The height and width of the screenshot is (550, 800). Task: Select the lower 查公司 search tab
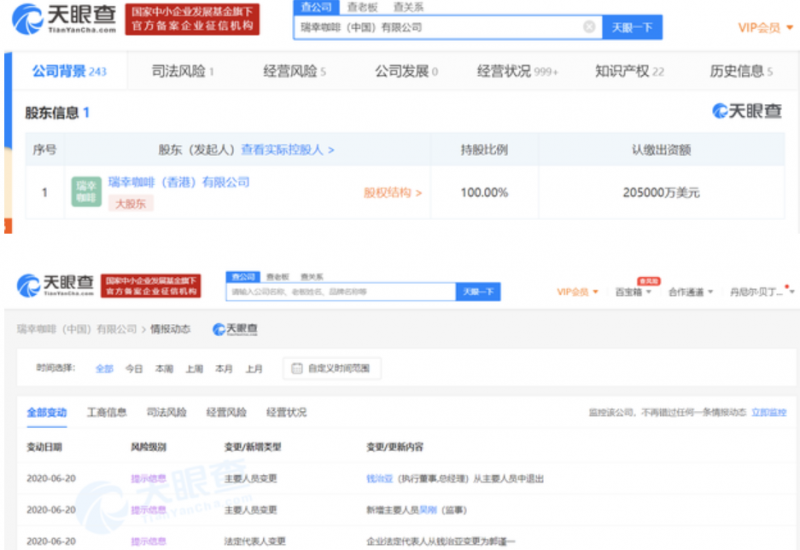click(243, 277)
